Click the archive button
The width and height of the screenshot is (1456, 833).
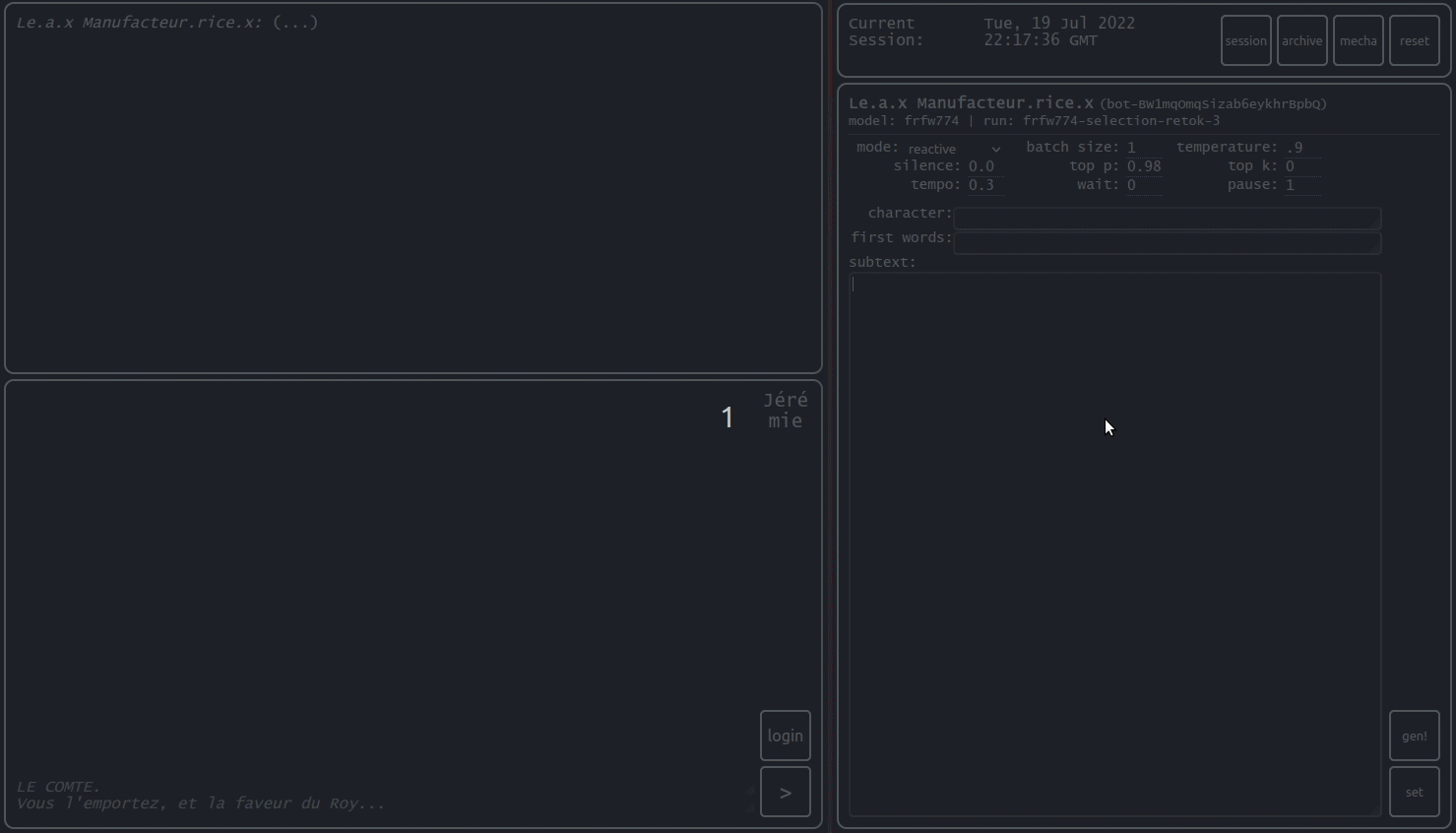pyautogui.click(x=1301, y=40)
